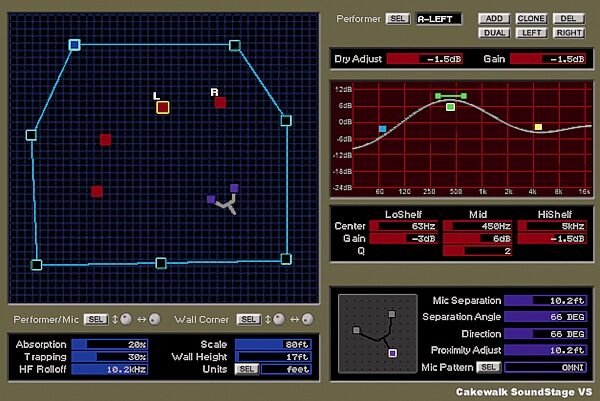Screen dimensions: 600x401
Task: Click the right green Q width handle
Action: (463, 96)
